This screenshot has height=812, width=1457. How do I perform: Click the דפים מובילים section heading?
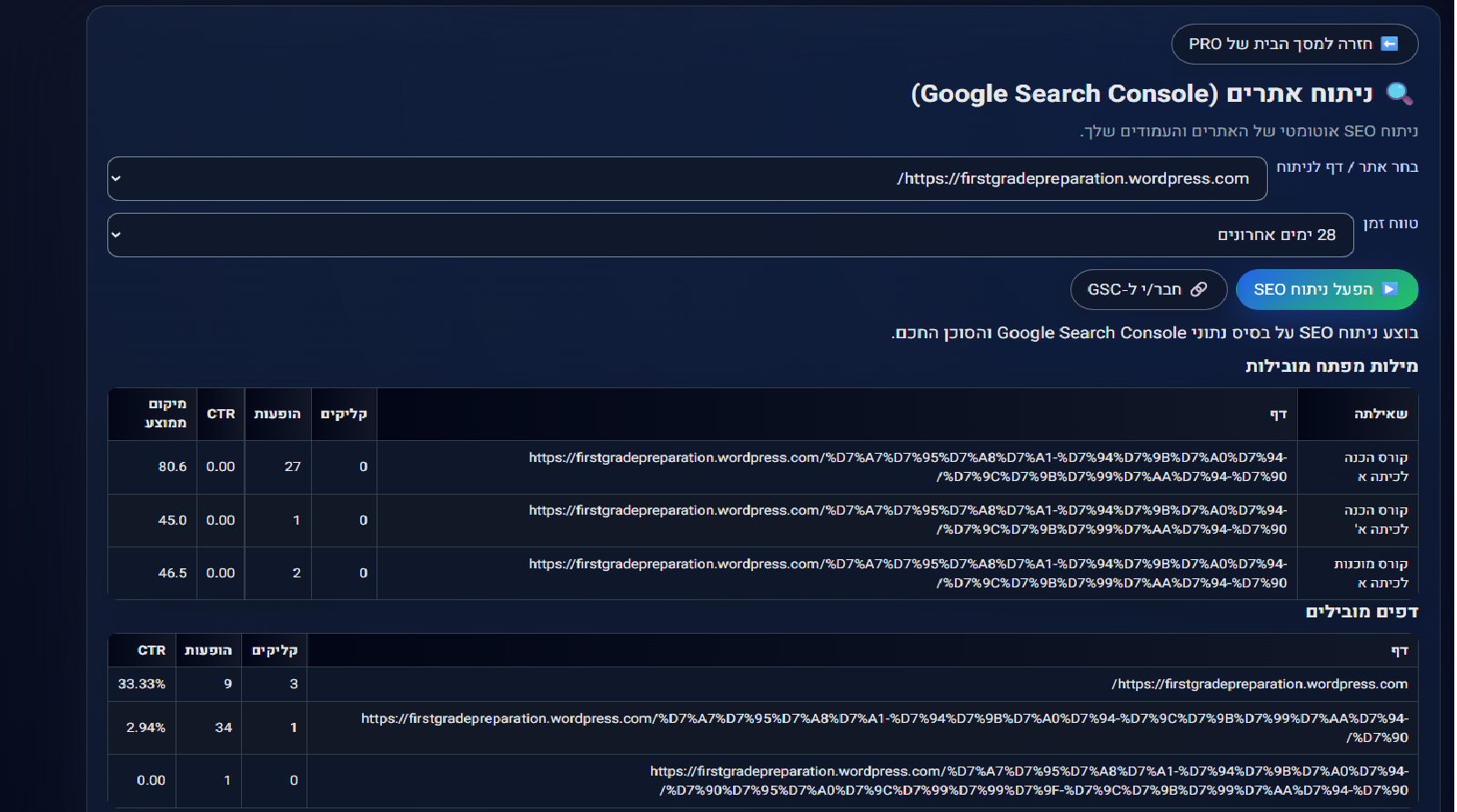[x=1362, y=611]
